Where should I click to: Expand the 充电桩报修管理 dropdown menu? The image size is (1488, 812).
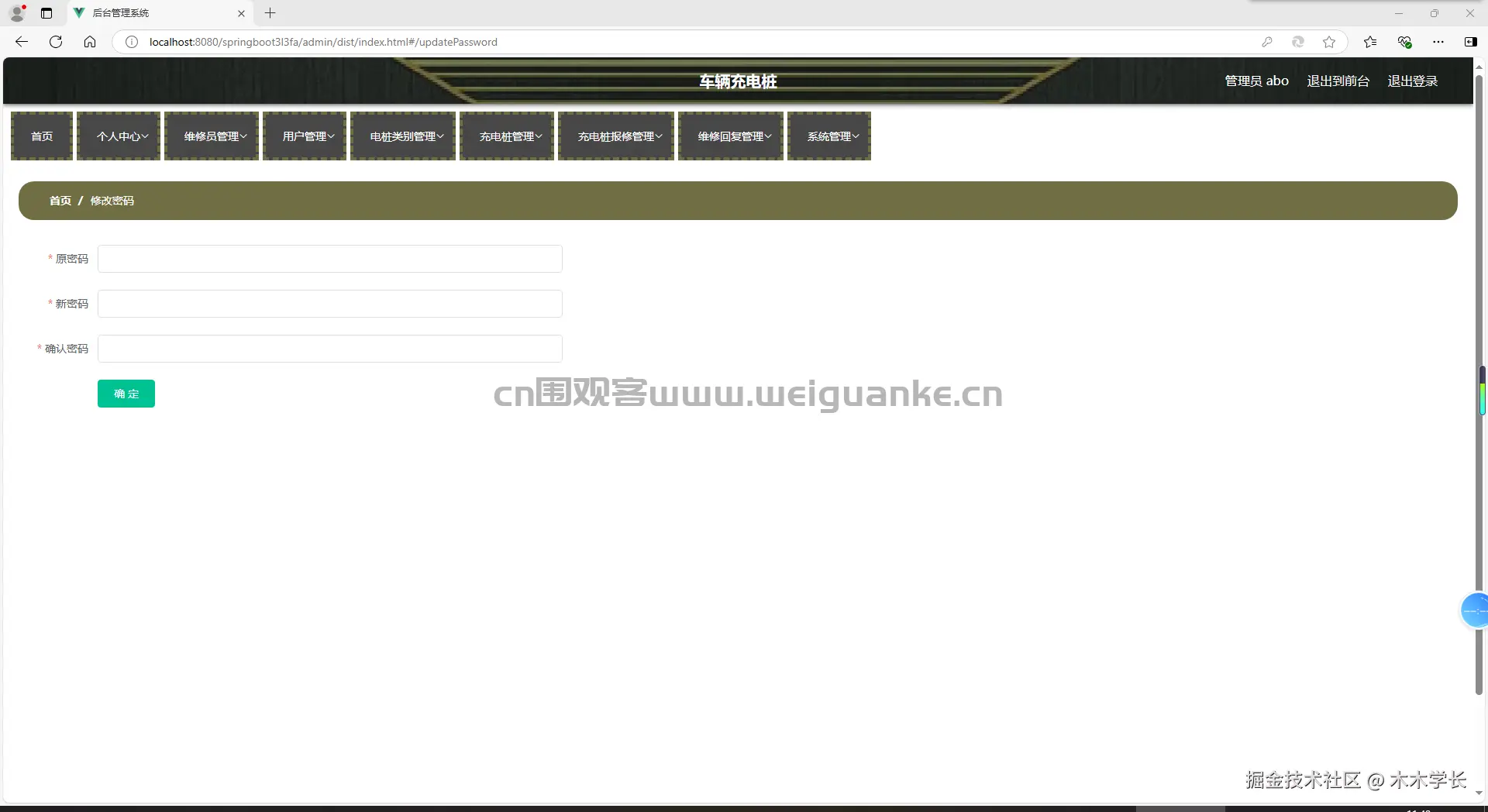point(616,136)
